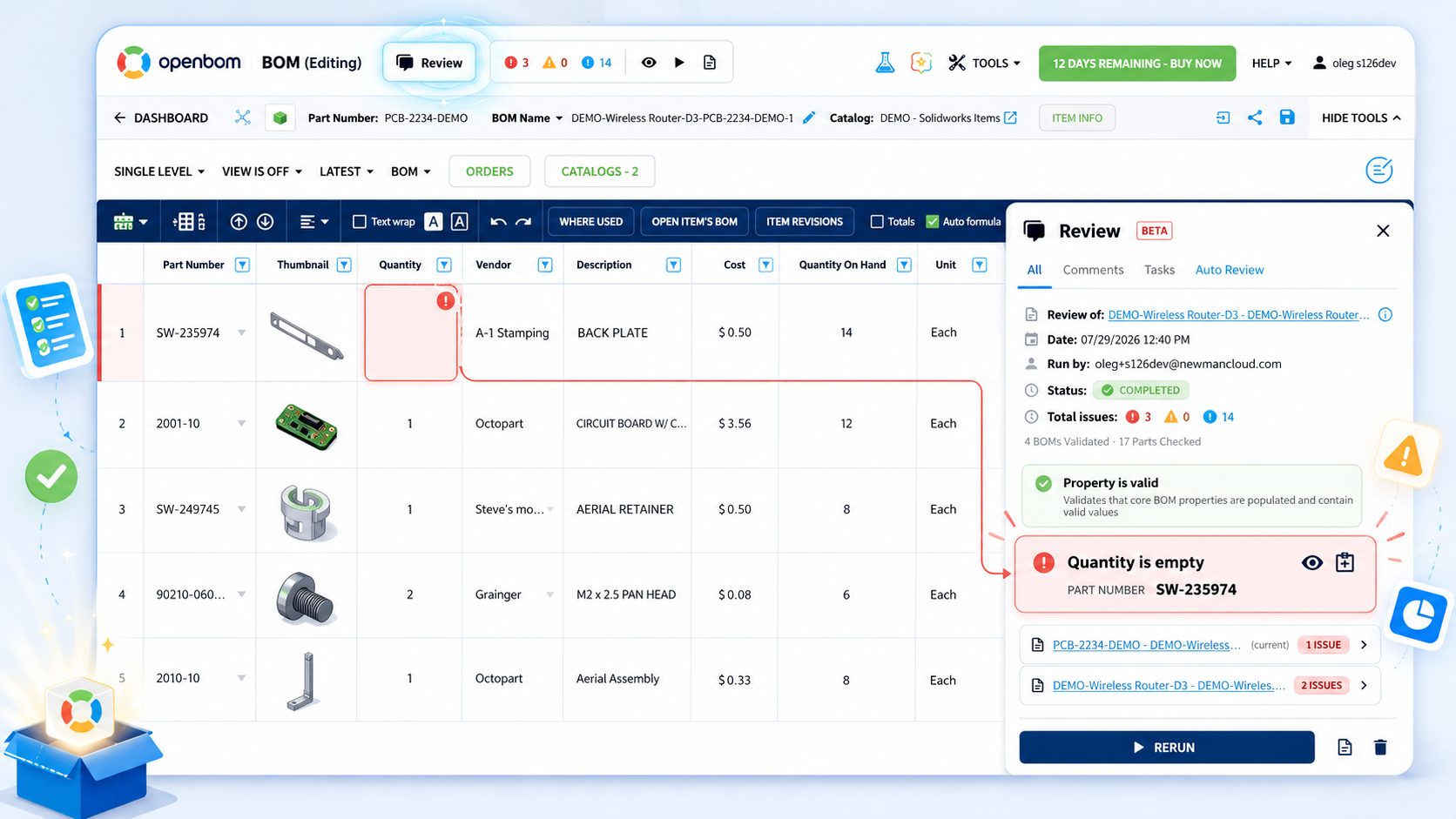1456x819 pixels.
Task: Expand the BOM Name dropdown
Action: pyautogui.click(x=527, y=117)
